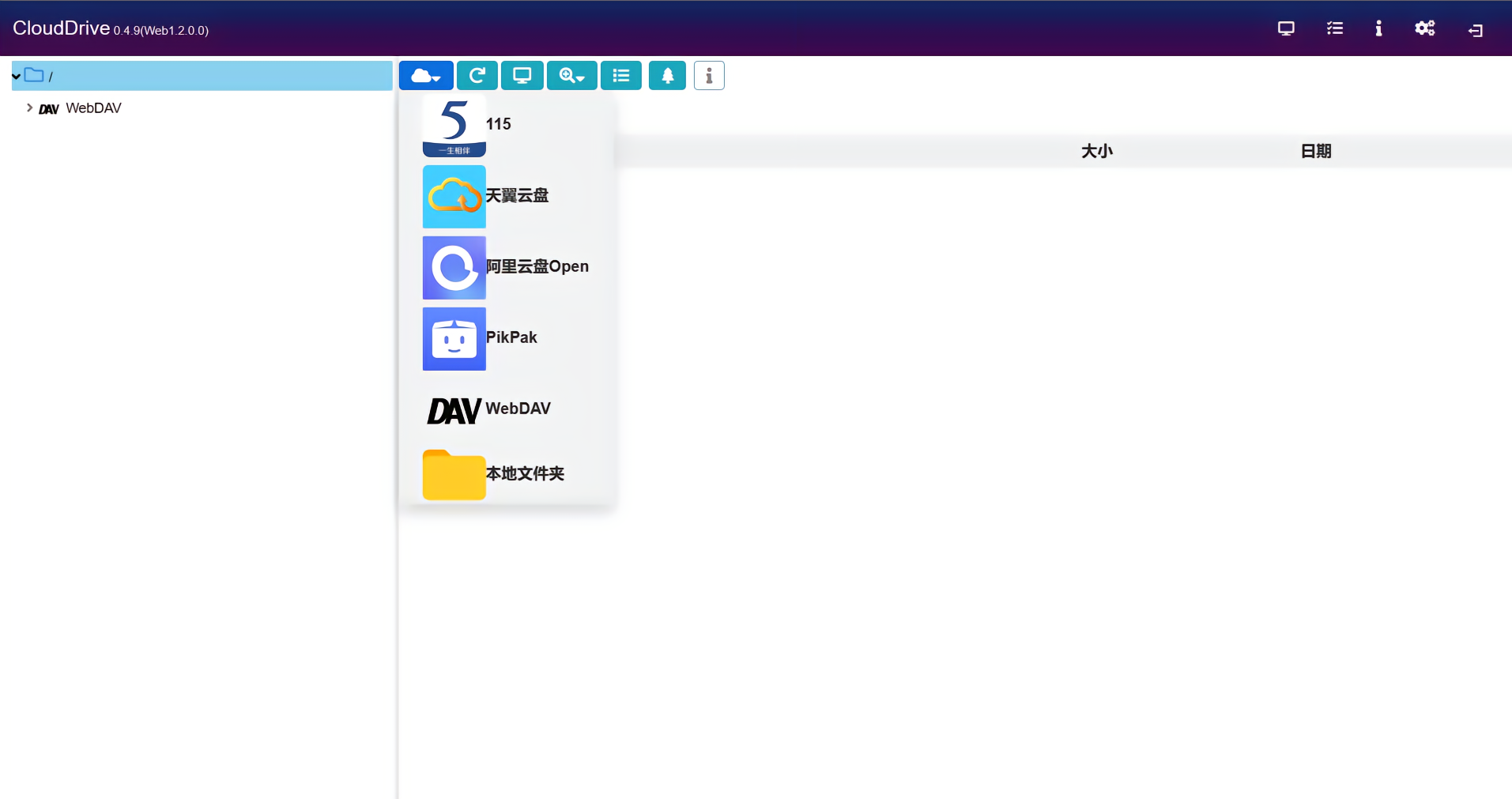Click the 天翼云盘 cloud logo icon
1512x799 pixels.
pos(454,196)
